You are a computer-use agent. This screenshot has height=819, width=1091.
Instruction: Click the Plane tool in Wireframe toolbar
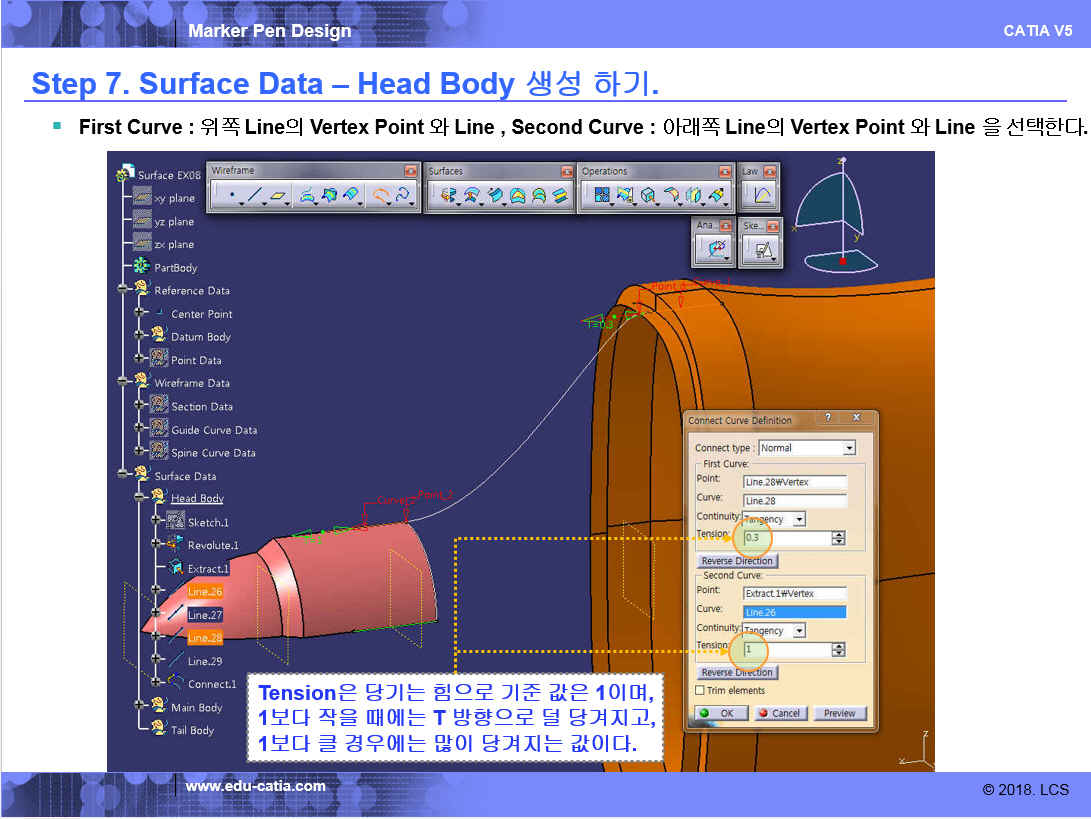[x=277, y=196]
